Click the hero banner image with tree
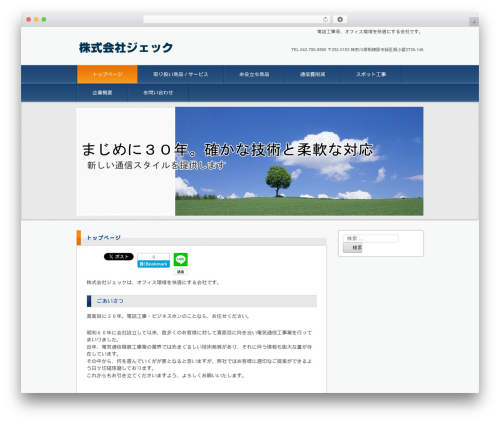The height and width of the screenshot is (423, 500). 250,161
